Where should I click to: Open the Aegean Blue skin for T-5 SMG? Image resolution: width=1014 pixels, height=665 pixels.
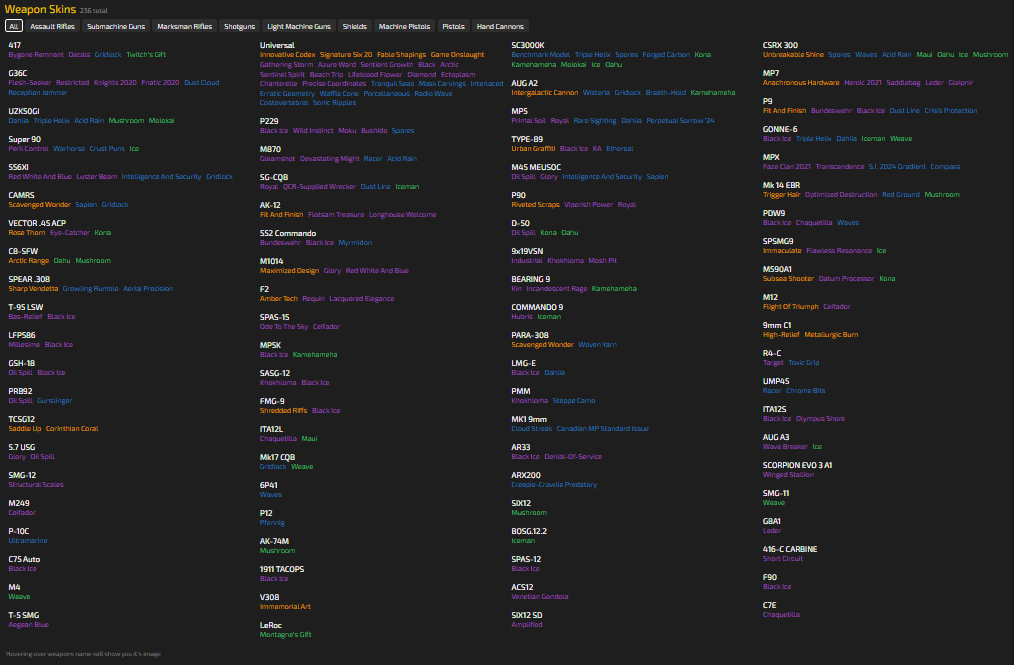click(28, 624)
